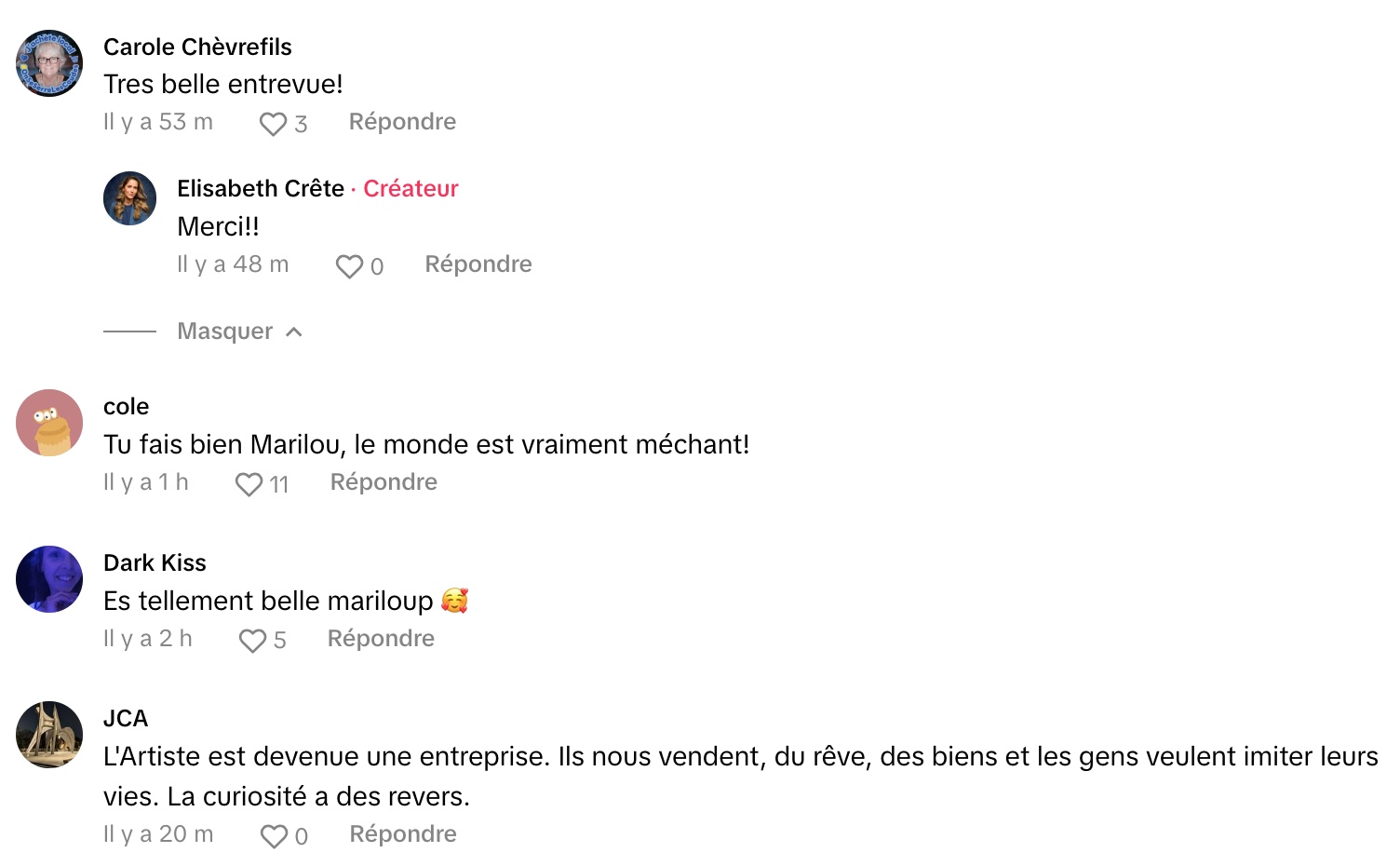Collapse replies with the Masquer chevron

point(294,332)
